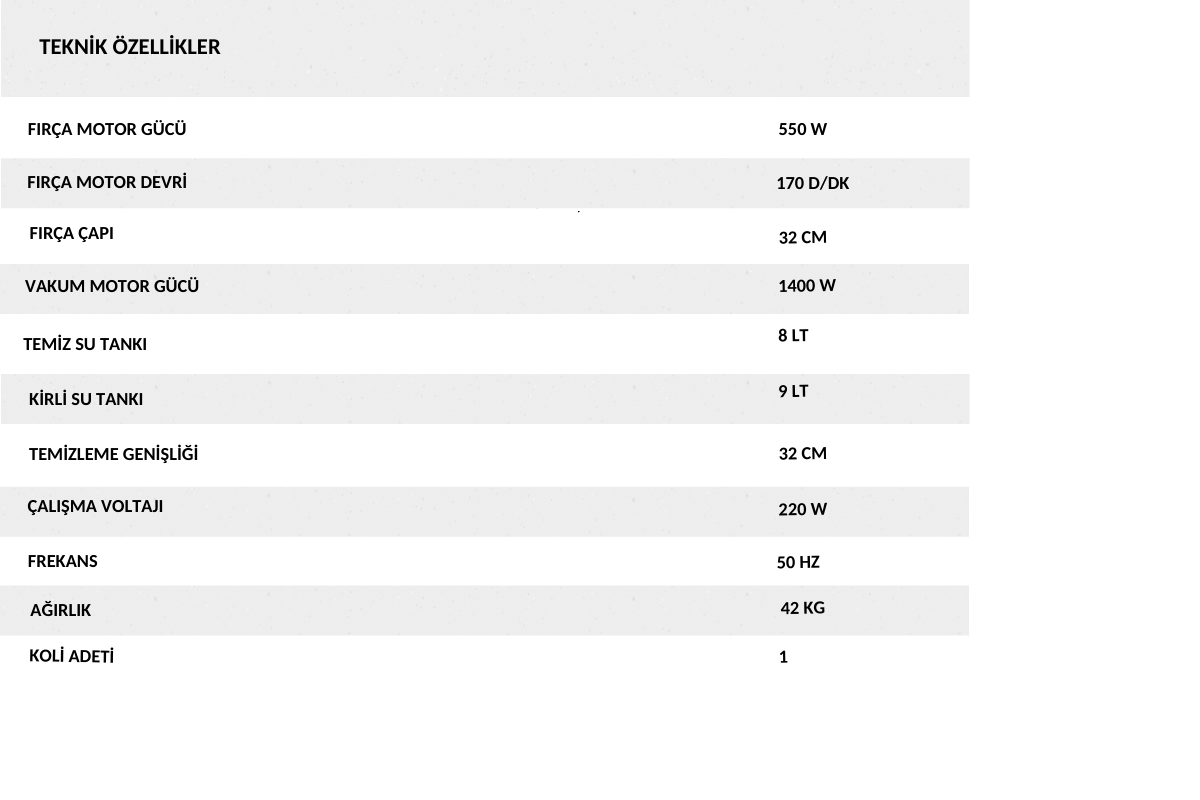The height and width of the screenshot is (800, 1200).
Task: Select the FIRÇA ÇAPI label
Action: [71, 233]
